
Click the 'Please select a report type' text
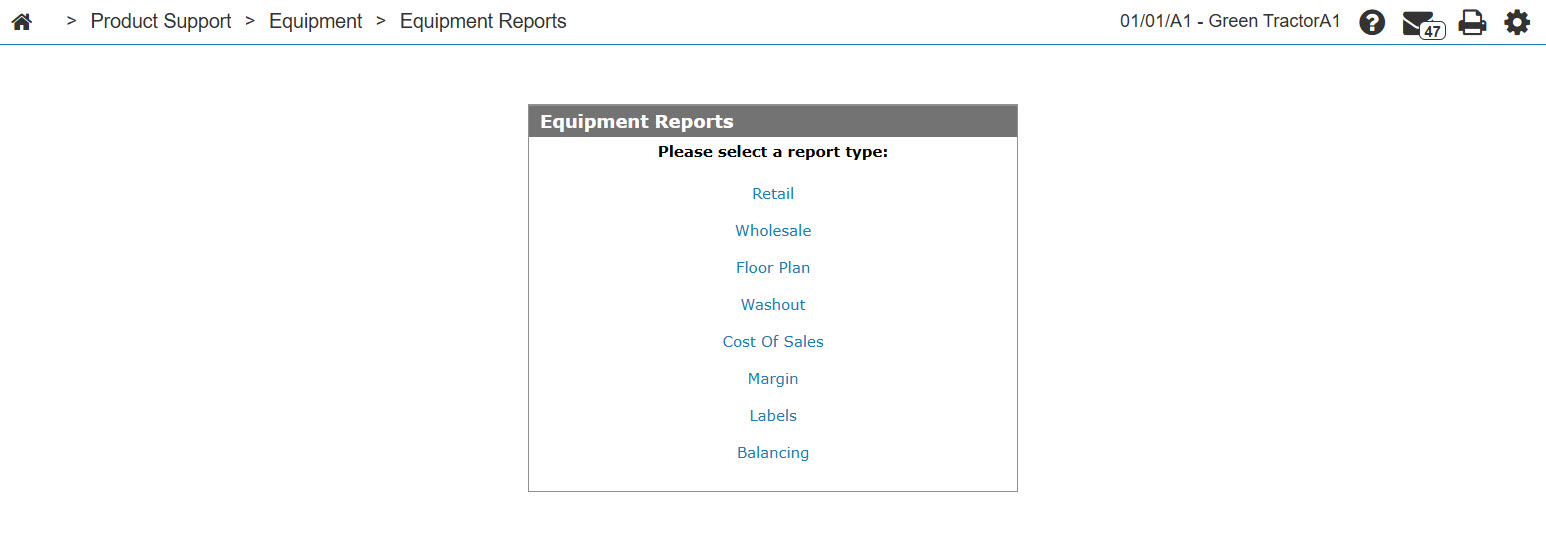tap(773, 152)
